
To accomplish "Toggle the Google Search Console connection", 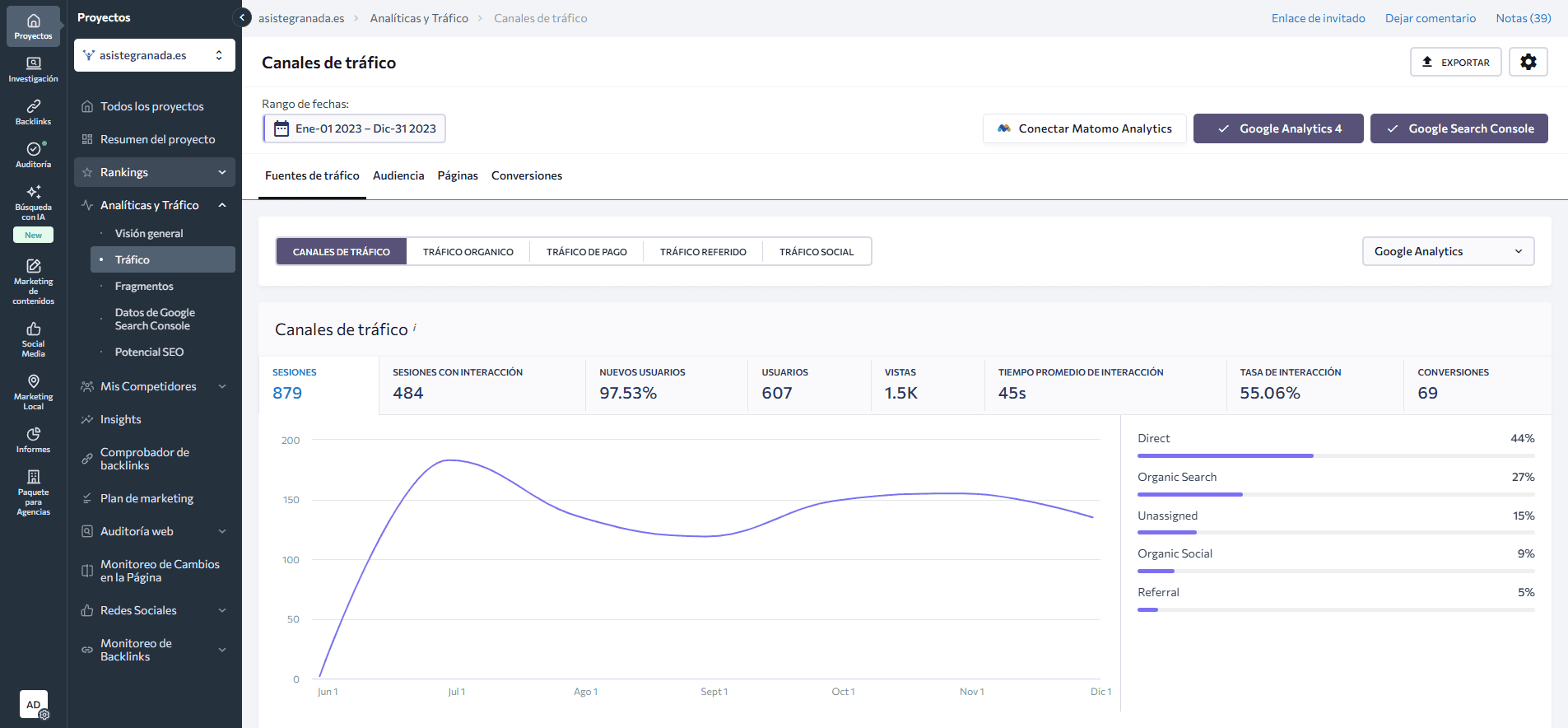I will click(x=1459, y=128).
